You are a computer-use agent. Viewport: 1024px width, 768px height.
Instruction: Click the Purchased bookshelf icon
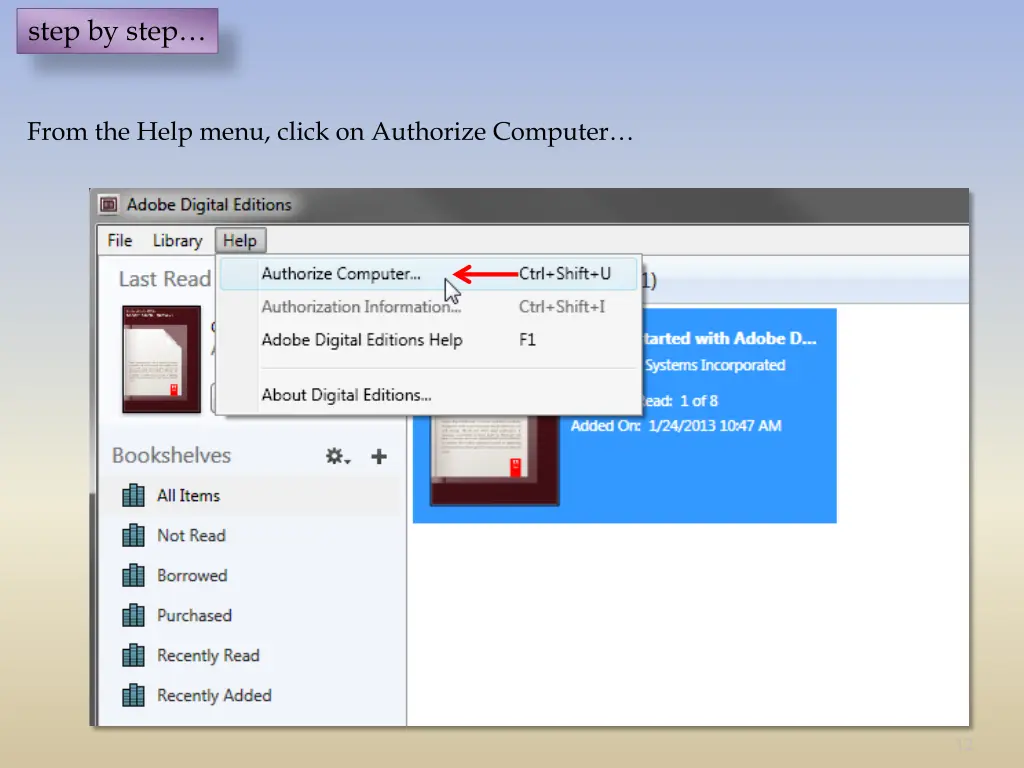(x=133, y=615)
